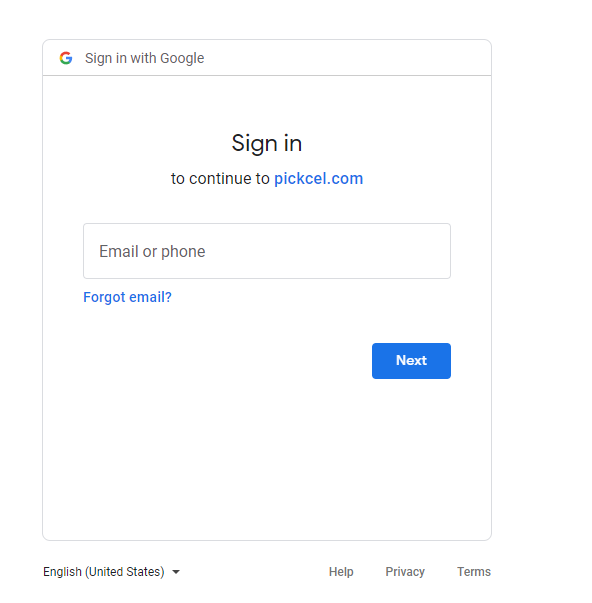Click the "Next" label on the button
This screenshot has width=592, height=603.
point(411,360)
